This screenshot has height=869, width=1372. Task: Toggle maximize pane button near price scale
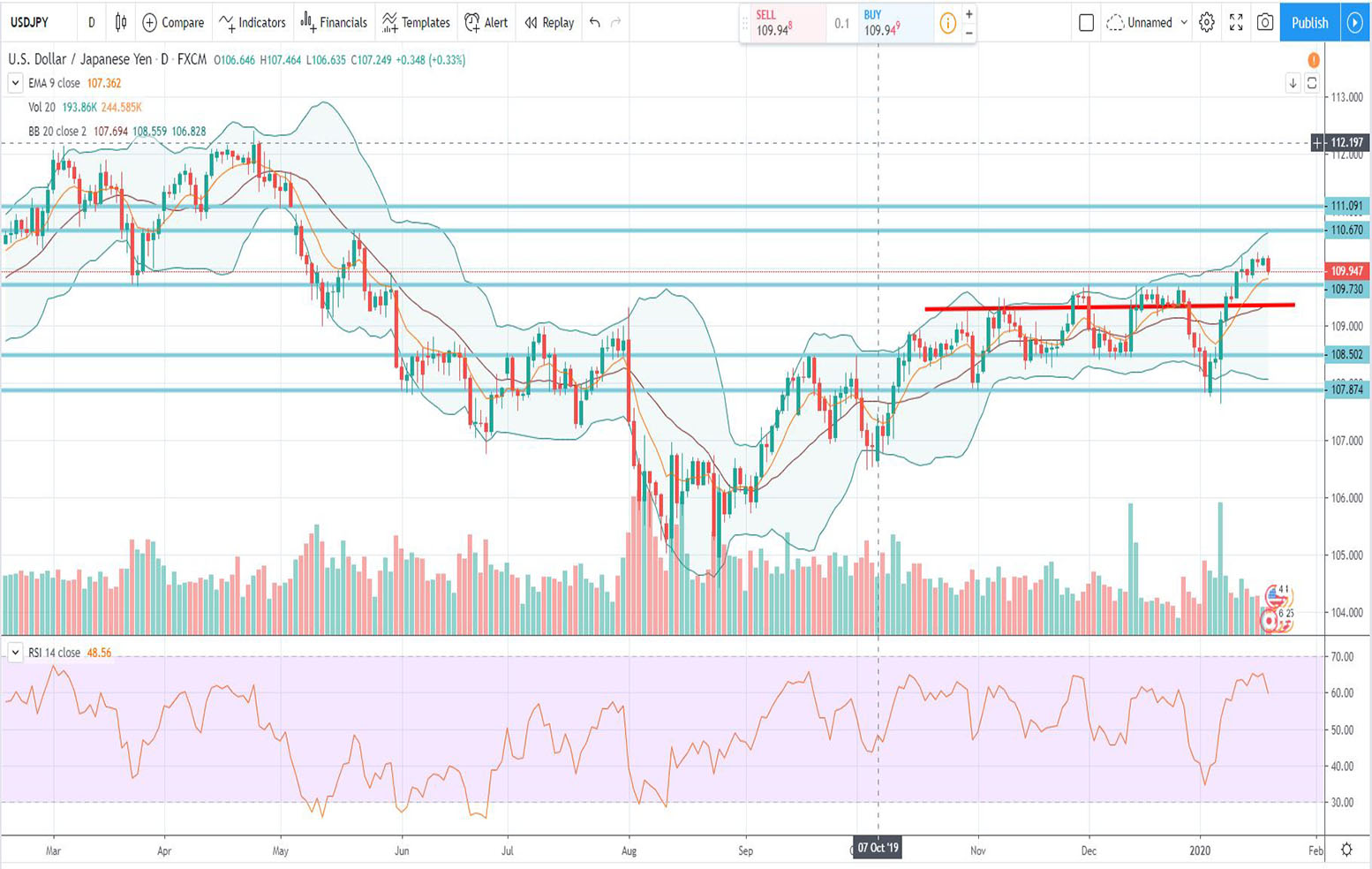pos(1312,83)
